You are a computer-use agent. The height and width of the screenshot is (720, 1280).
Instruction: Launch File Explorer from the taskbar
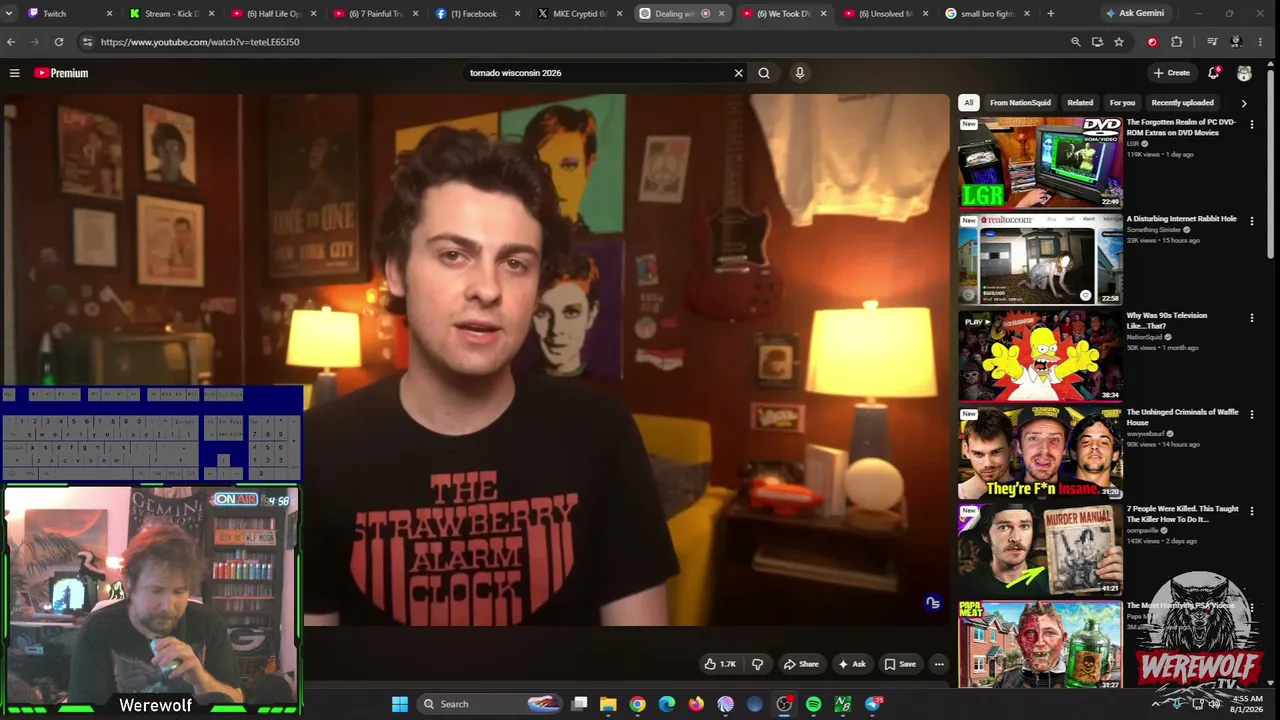click(x=608, y=704)
